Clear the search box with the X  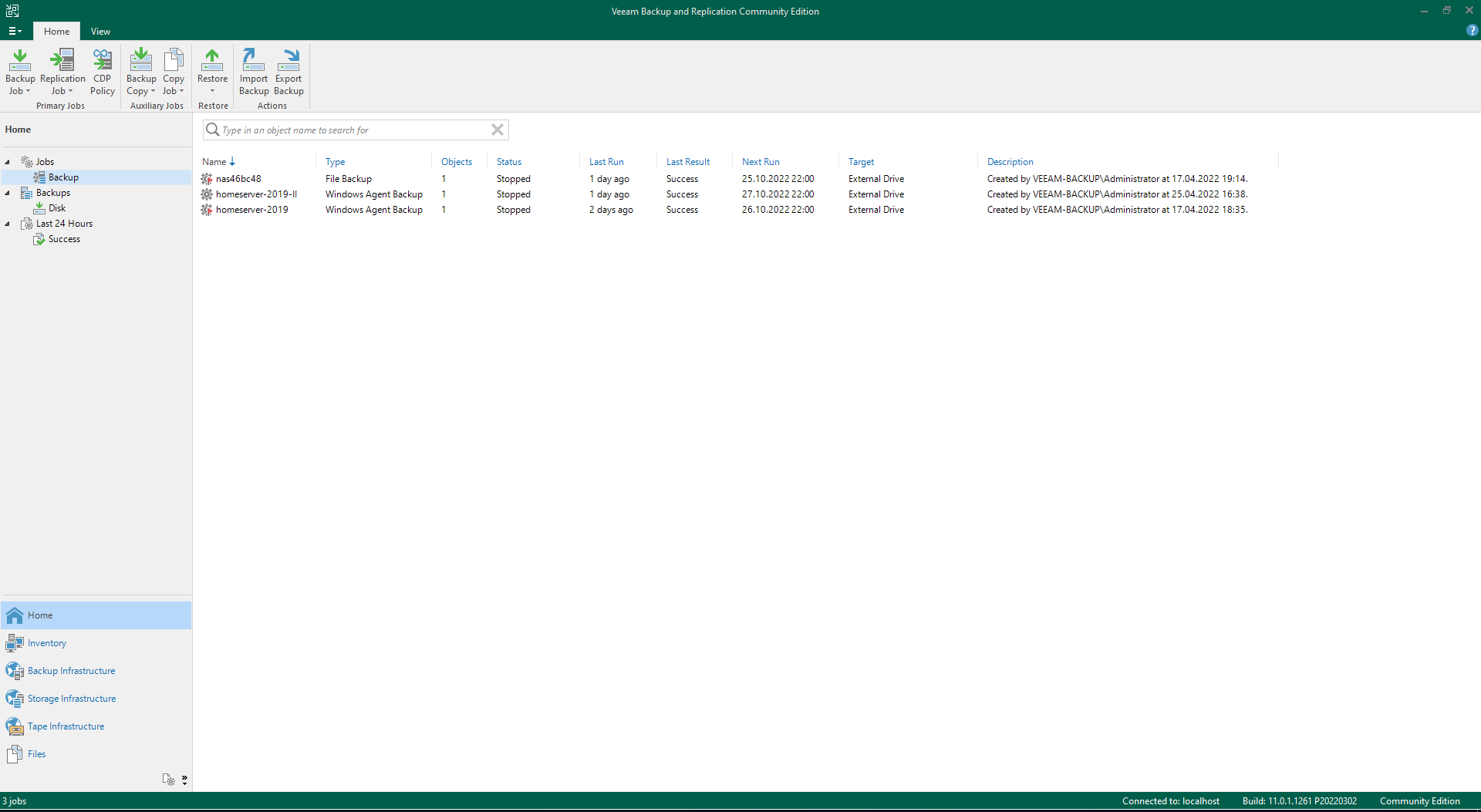click(x=498, y=130)
